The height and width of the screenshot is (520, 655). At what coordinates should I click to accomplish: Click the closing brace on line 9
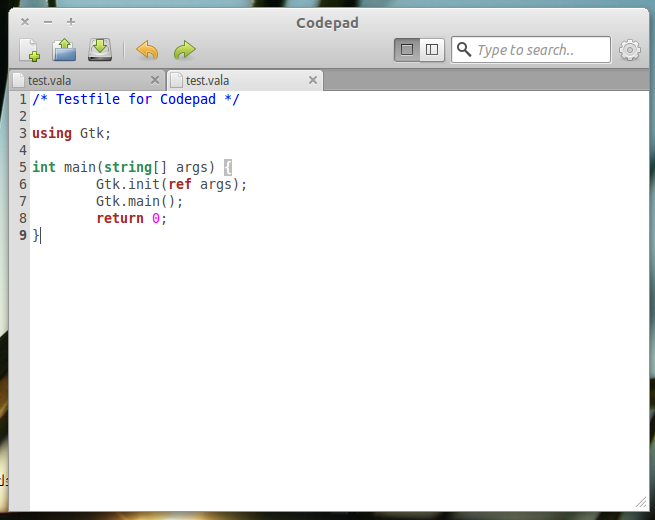point(36,235)
